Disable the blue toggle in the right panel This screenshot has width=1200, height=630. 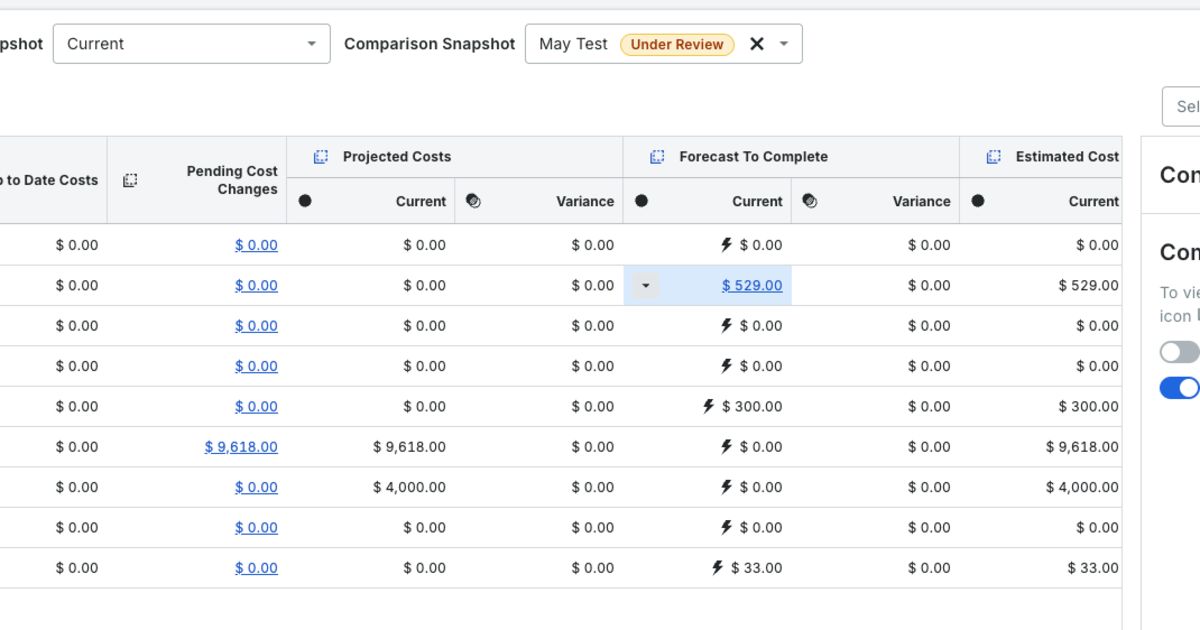point(1179,387)
